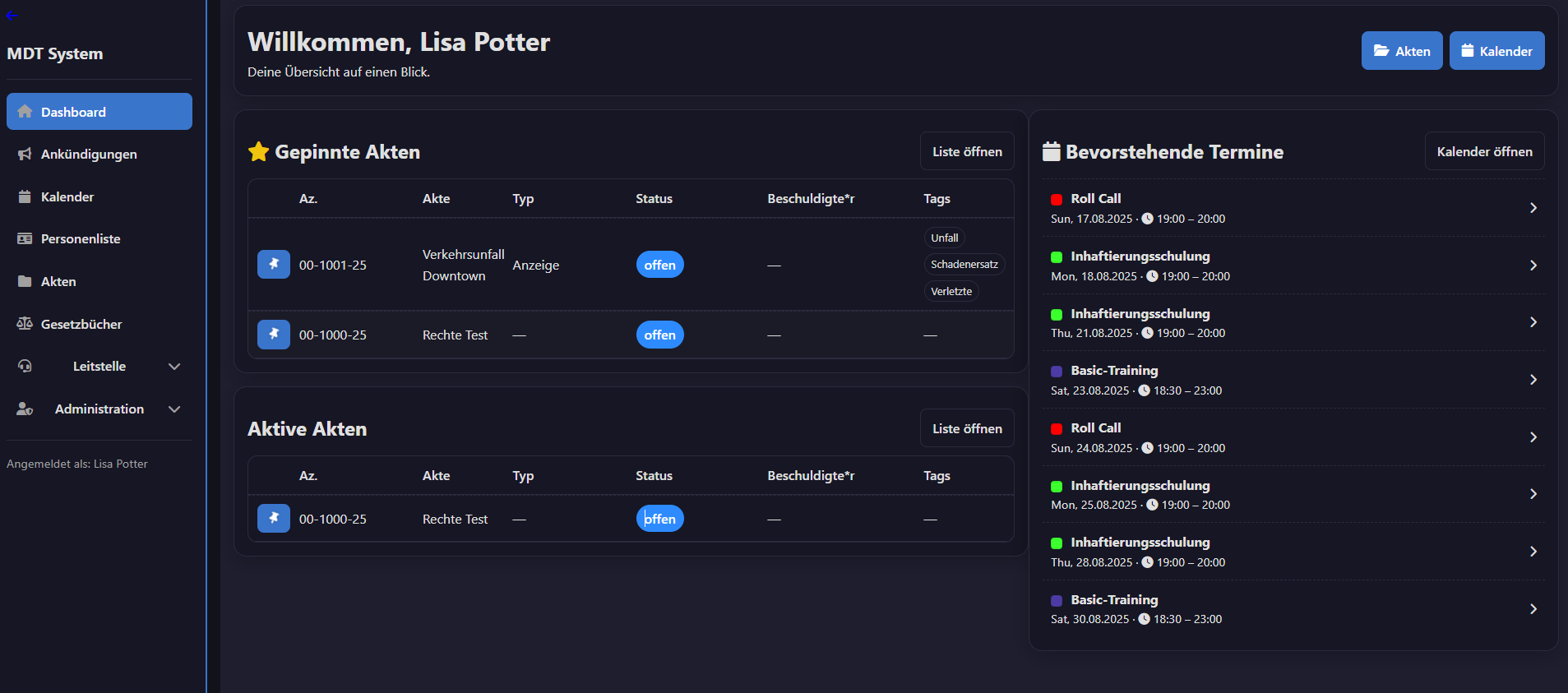Click purple color marker of Basic-Training 23.08.2025

coord(1057,372)
